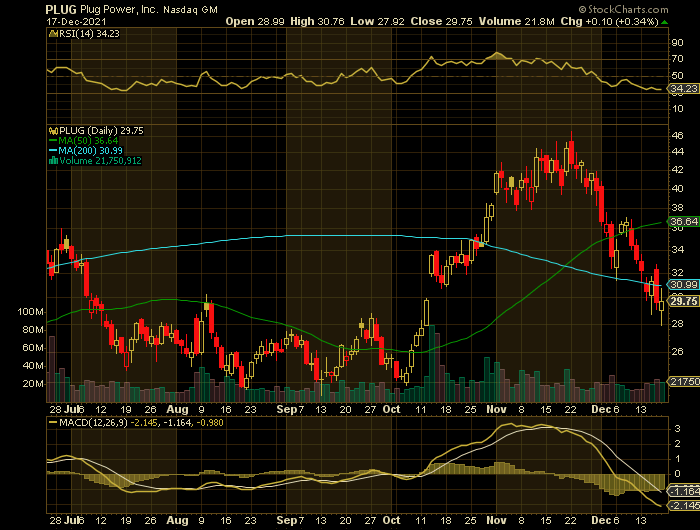Click the -0.980 histogram value in MACD legend
The image size is (700, 530).
pos(210,422)
